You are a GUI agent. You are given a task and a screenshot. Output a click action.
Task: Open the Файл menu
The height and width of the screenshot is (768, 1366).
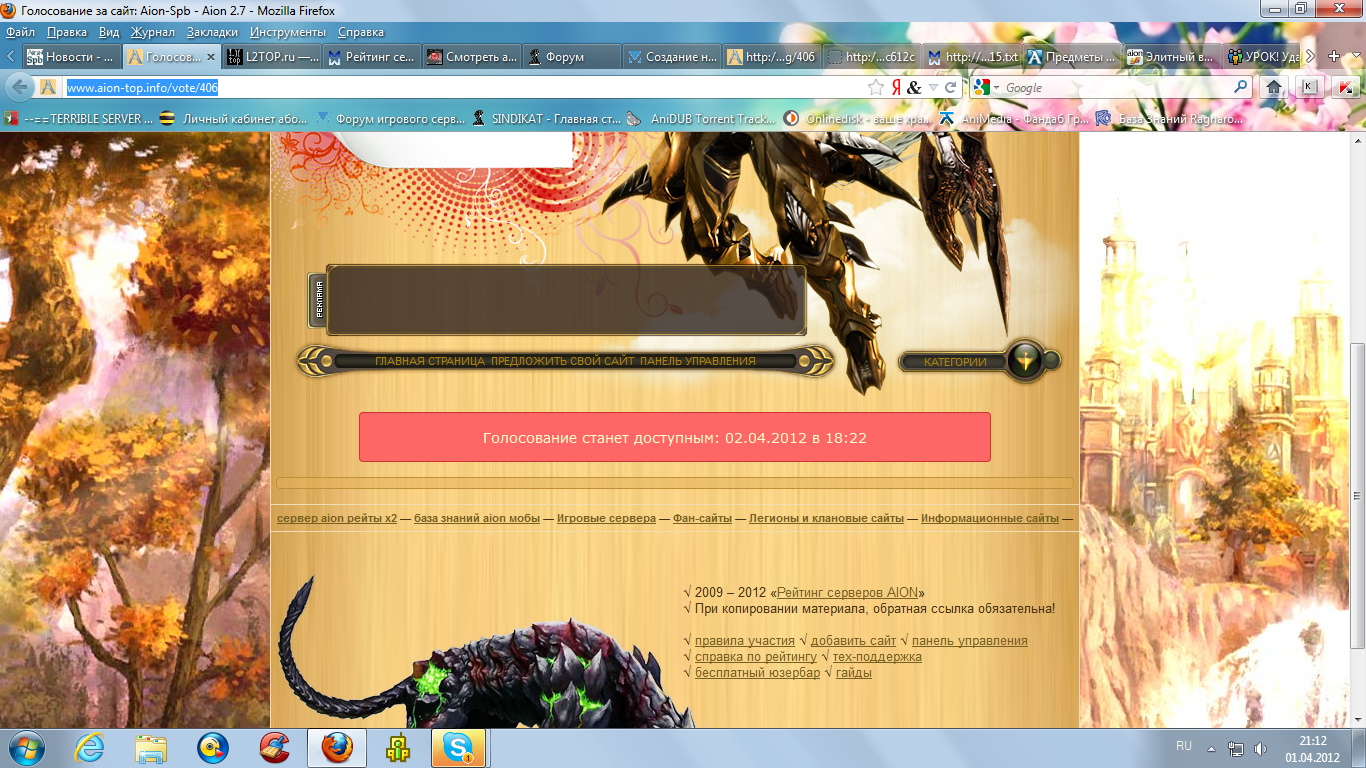20,32
